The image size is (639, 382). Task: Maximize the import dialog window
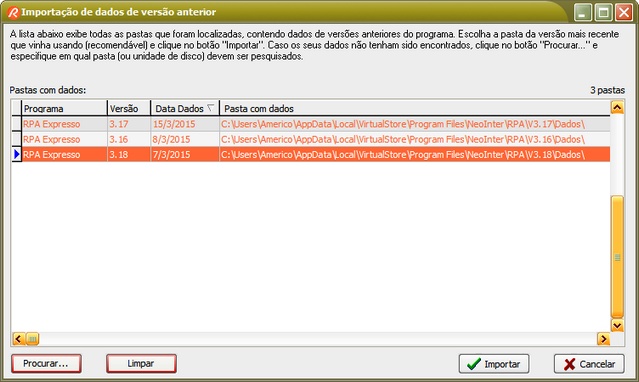(x=603, y=12)
